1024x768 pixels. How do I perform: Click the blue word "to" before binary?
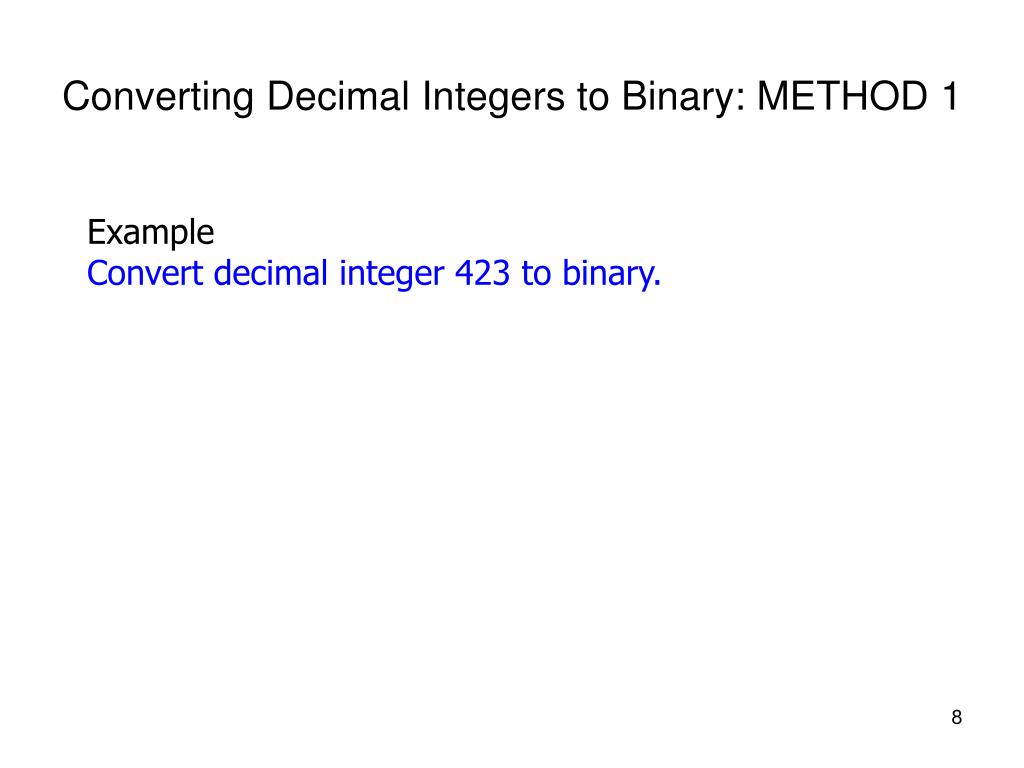point(536,274)
